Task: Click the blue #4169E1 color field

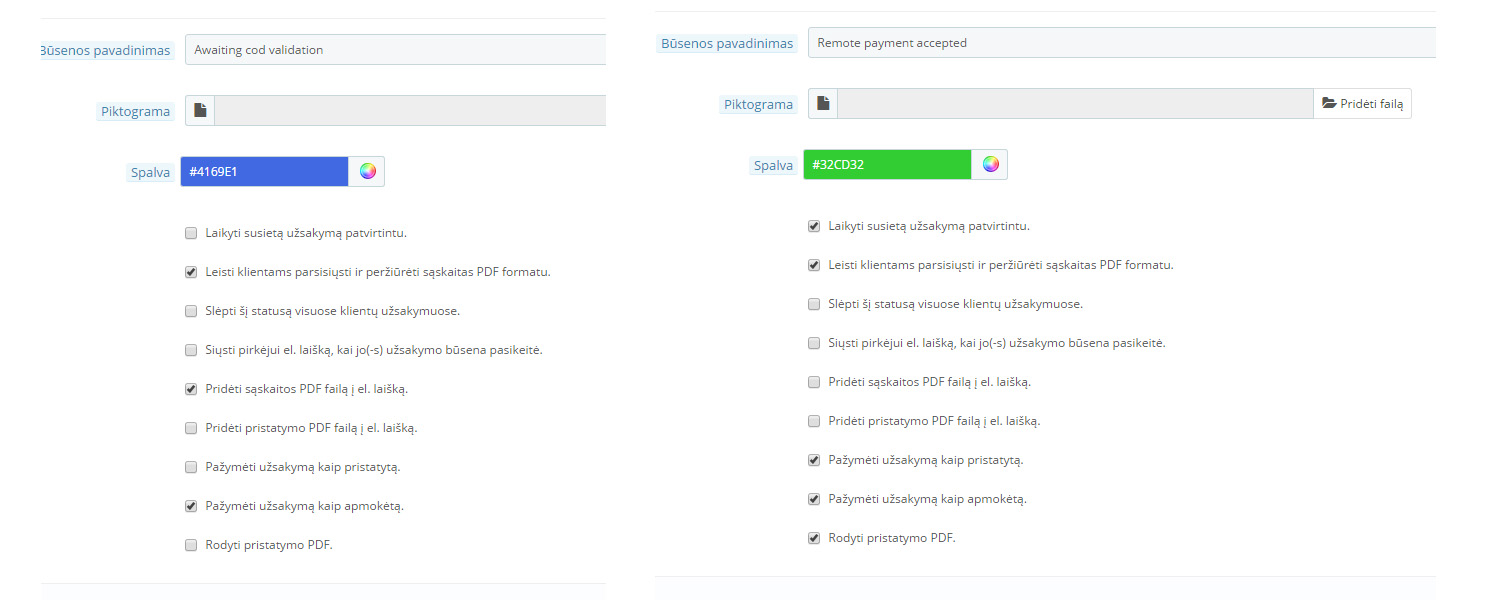Action: point(264,171)
